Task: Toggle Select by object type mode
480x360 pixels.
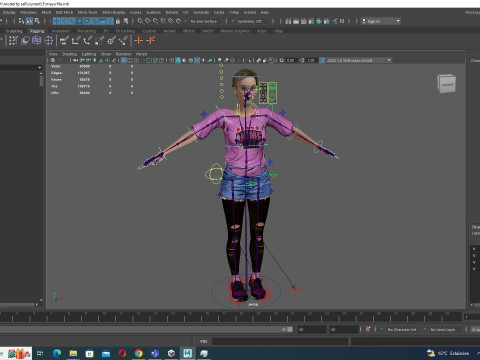Action: (29, 21)
